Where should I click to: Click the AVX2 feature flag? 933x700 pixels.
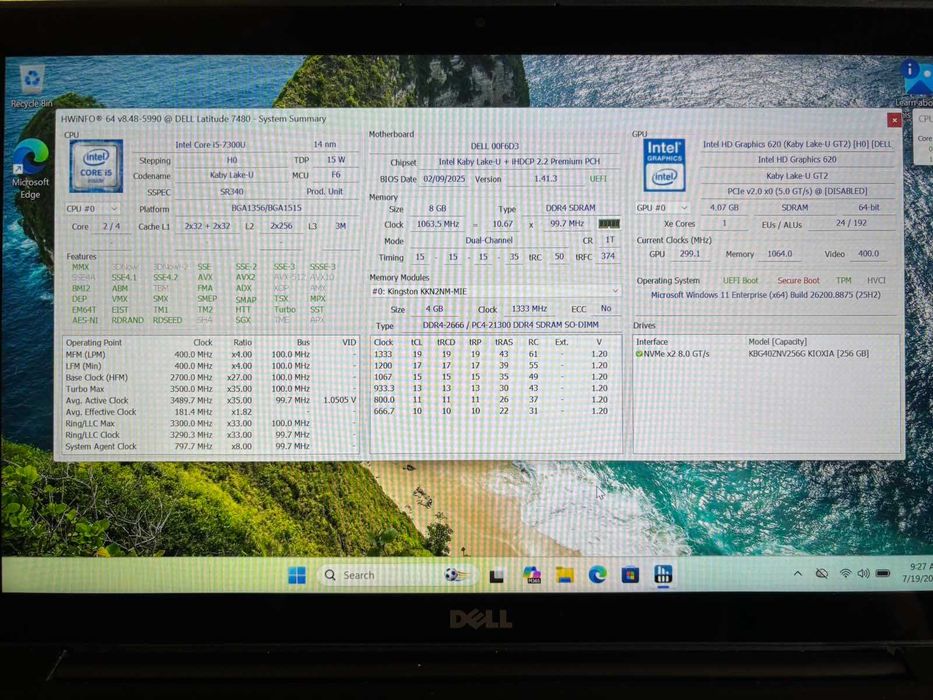click(x=245, y=277)
